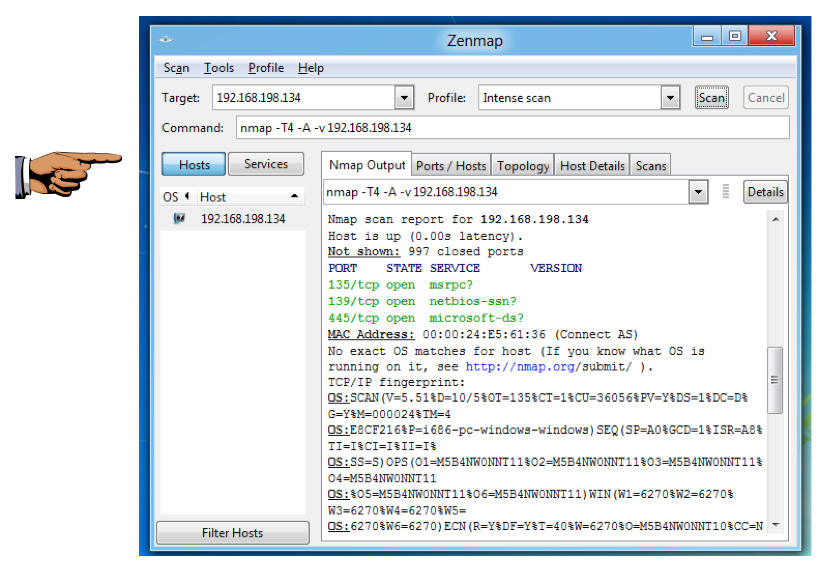Toggle the Hosts view button
The width and height of the screenshot is (823, 567).
pos(194,164)
